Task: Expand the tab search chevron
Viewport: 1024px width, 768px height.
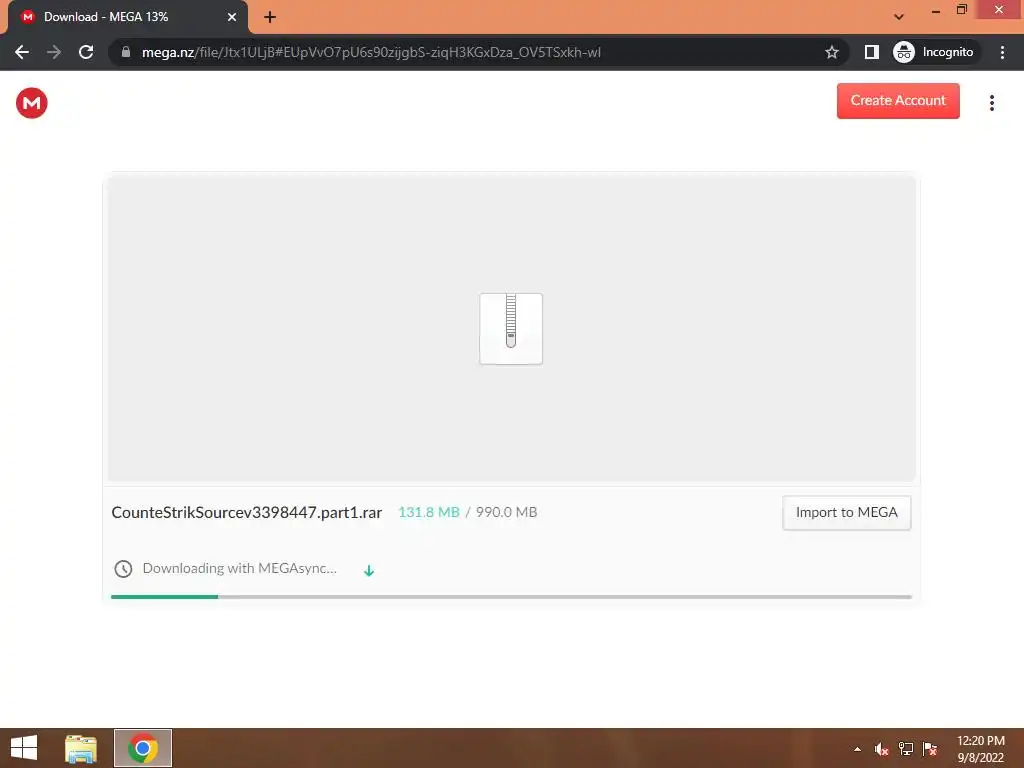Action: (899, 17)
